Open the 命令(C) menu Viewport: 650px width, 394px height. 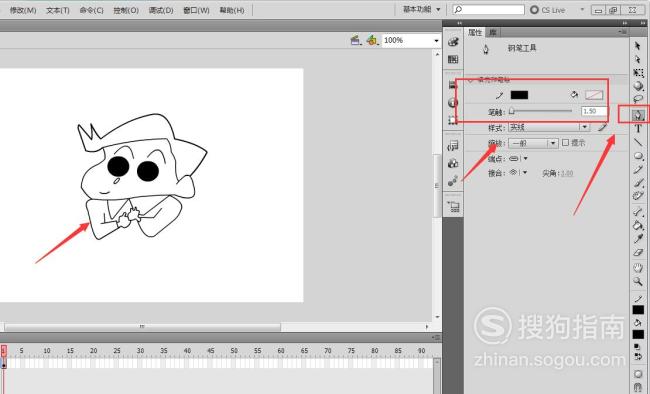click(91, 10)
